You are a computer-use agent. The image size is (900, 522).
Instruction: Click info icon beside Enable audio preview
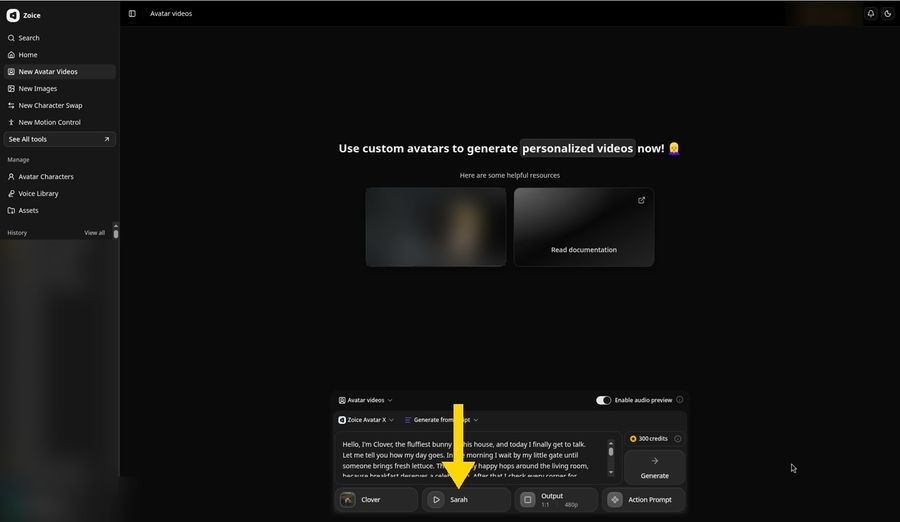point(680,400)
